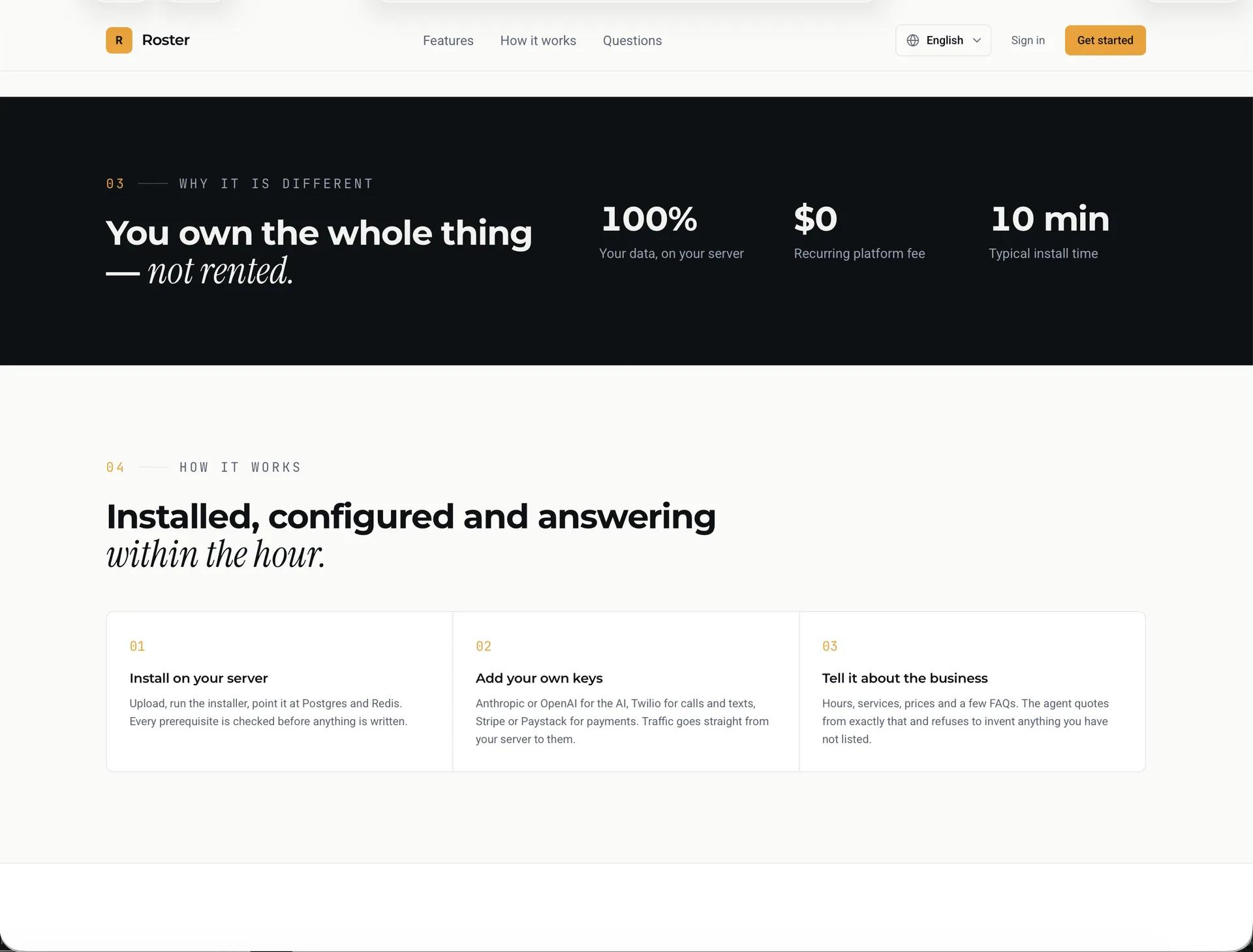Click the globe icon in language selector
This screenshot has height=952, width=1253.
913,40
